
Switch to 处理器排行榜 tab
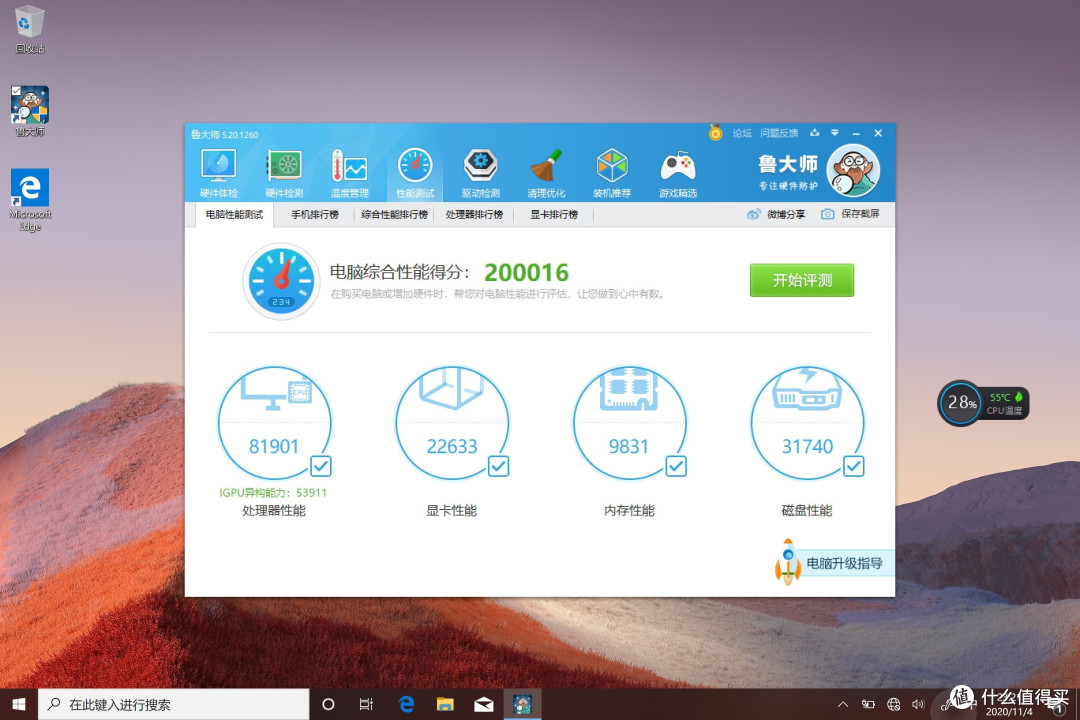tap(475, 214)
